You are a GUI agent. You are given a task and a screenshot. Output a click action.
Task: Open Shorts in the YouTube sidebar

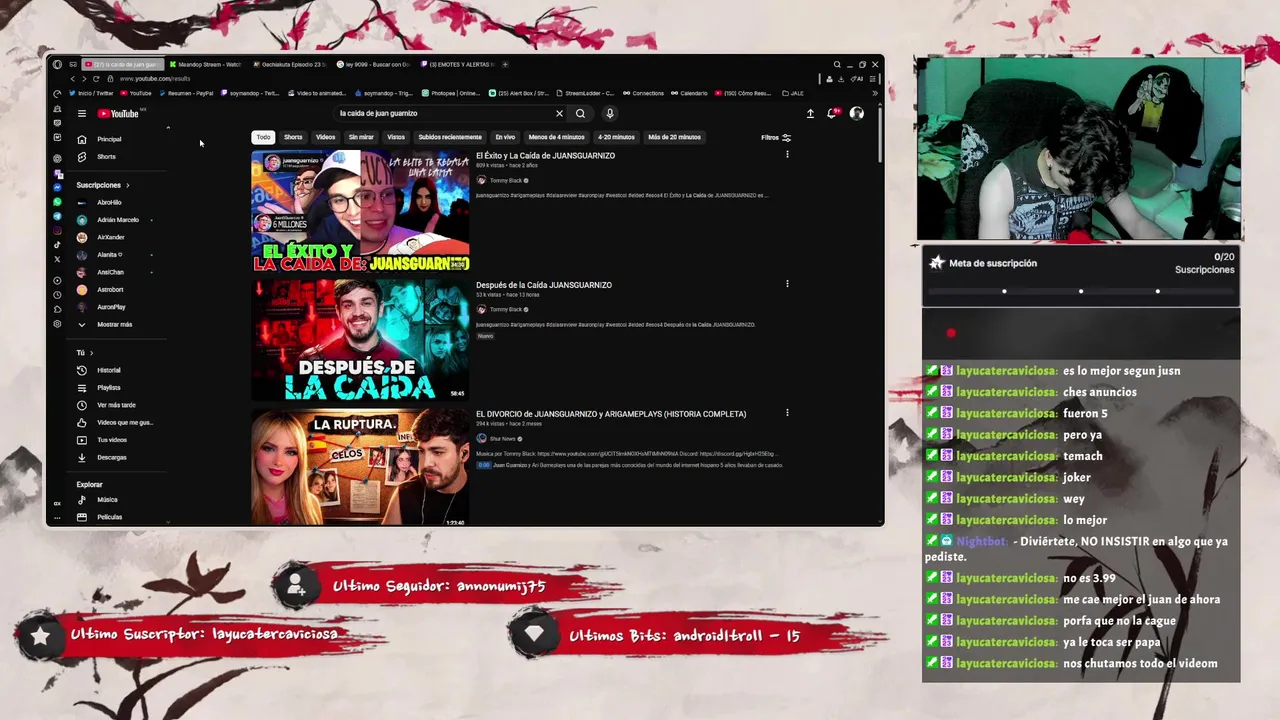106,157
